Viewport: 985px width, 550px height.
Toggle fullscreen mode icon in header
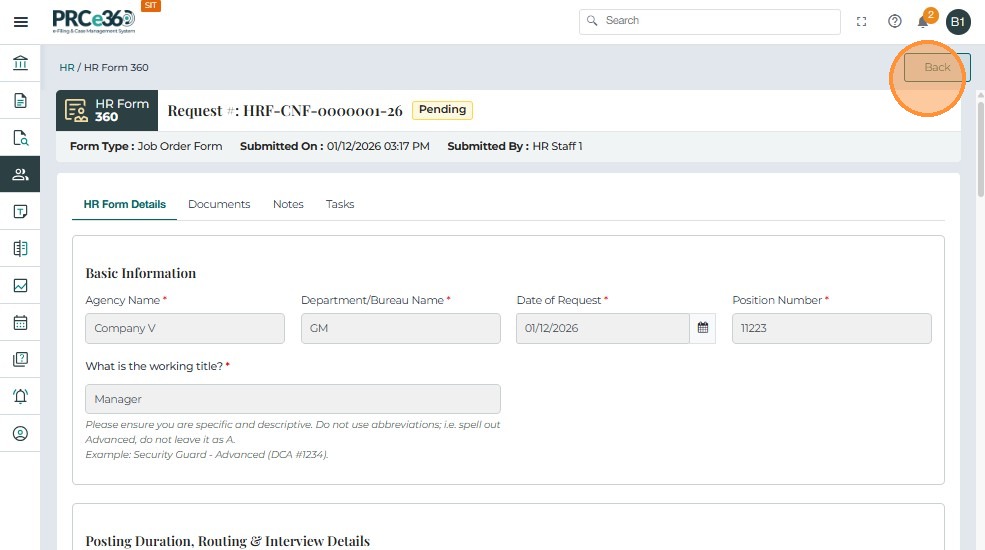click(862, 21)
